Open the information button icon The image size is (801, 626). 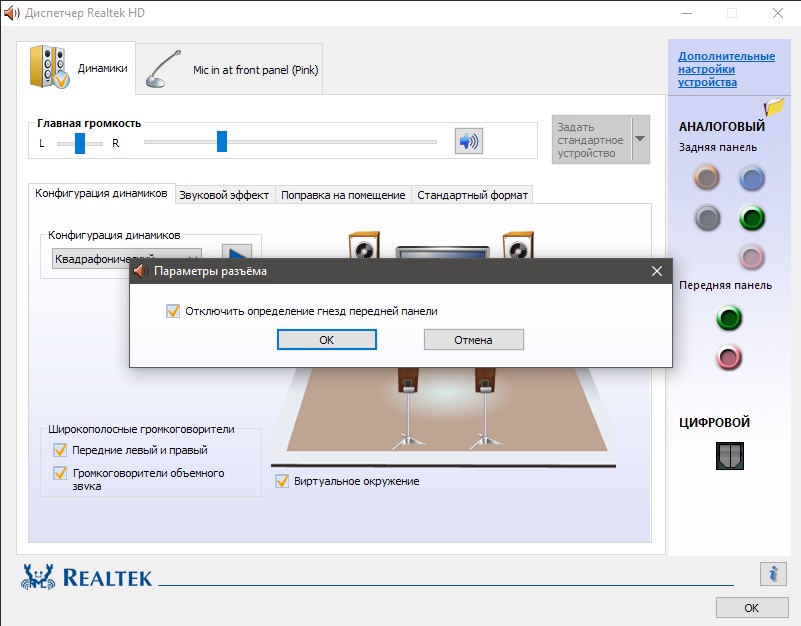pyautogui.click(x=773, y=573)
